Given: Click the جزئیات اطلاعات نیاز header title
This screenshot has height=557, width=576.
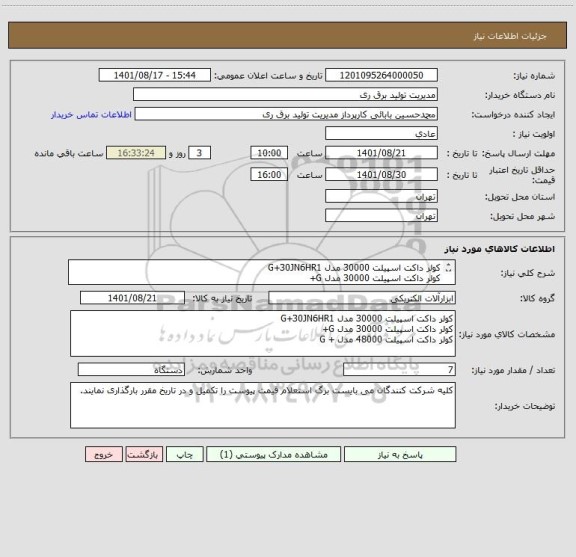Looking at the screenshot, I should tap(510, 36).
